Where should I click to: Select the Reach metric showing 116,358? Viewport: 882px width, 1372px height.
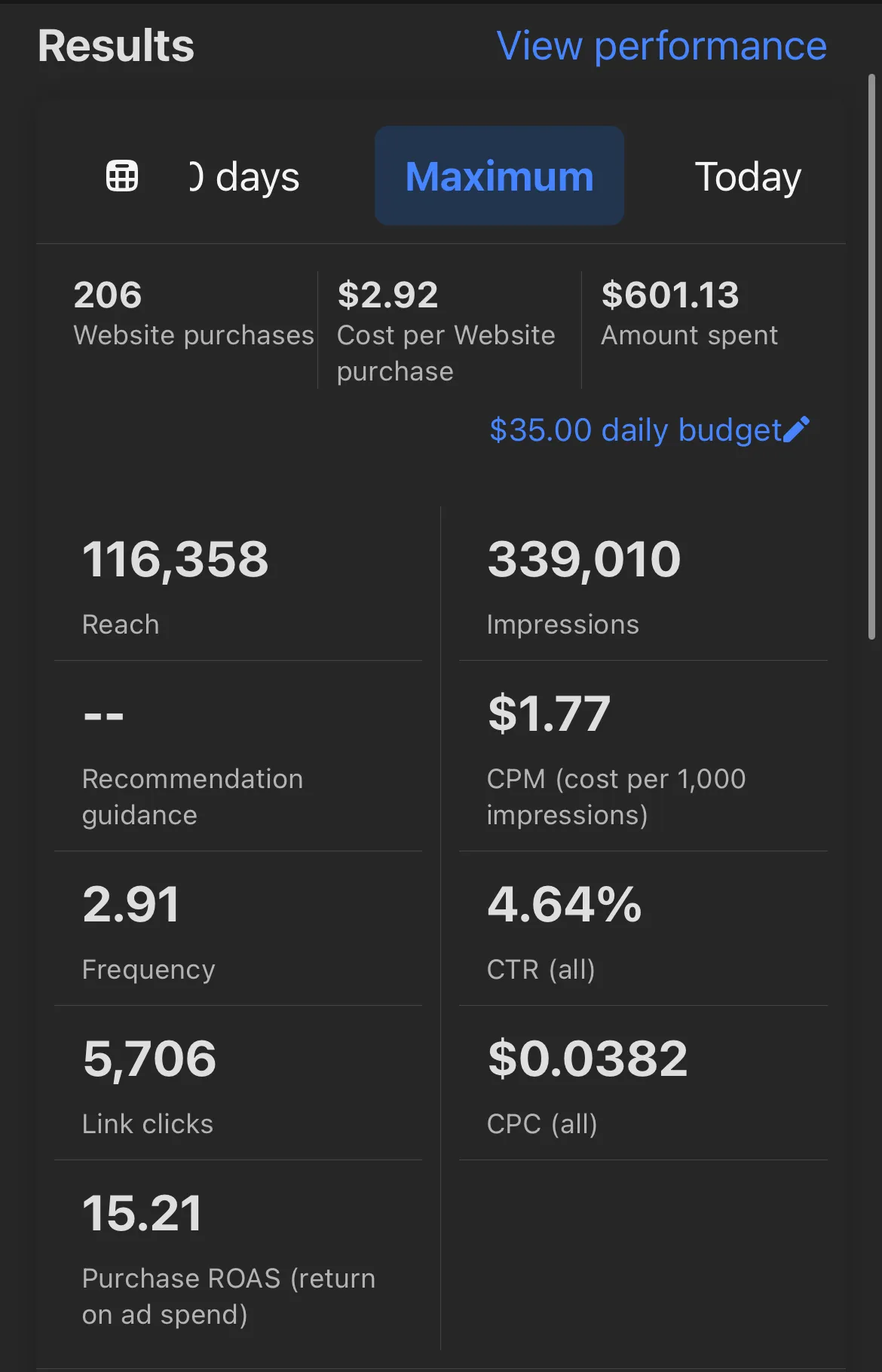(x=238, y=585)
